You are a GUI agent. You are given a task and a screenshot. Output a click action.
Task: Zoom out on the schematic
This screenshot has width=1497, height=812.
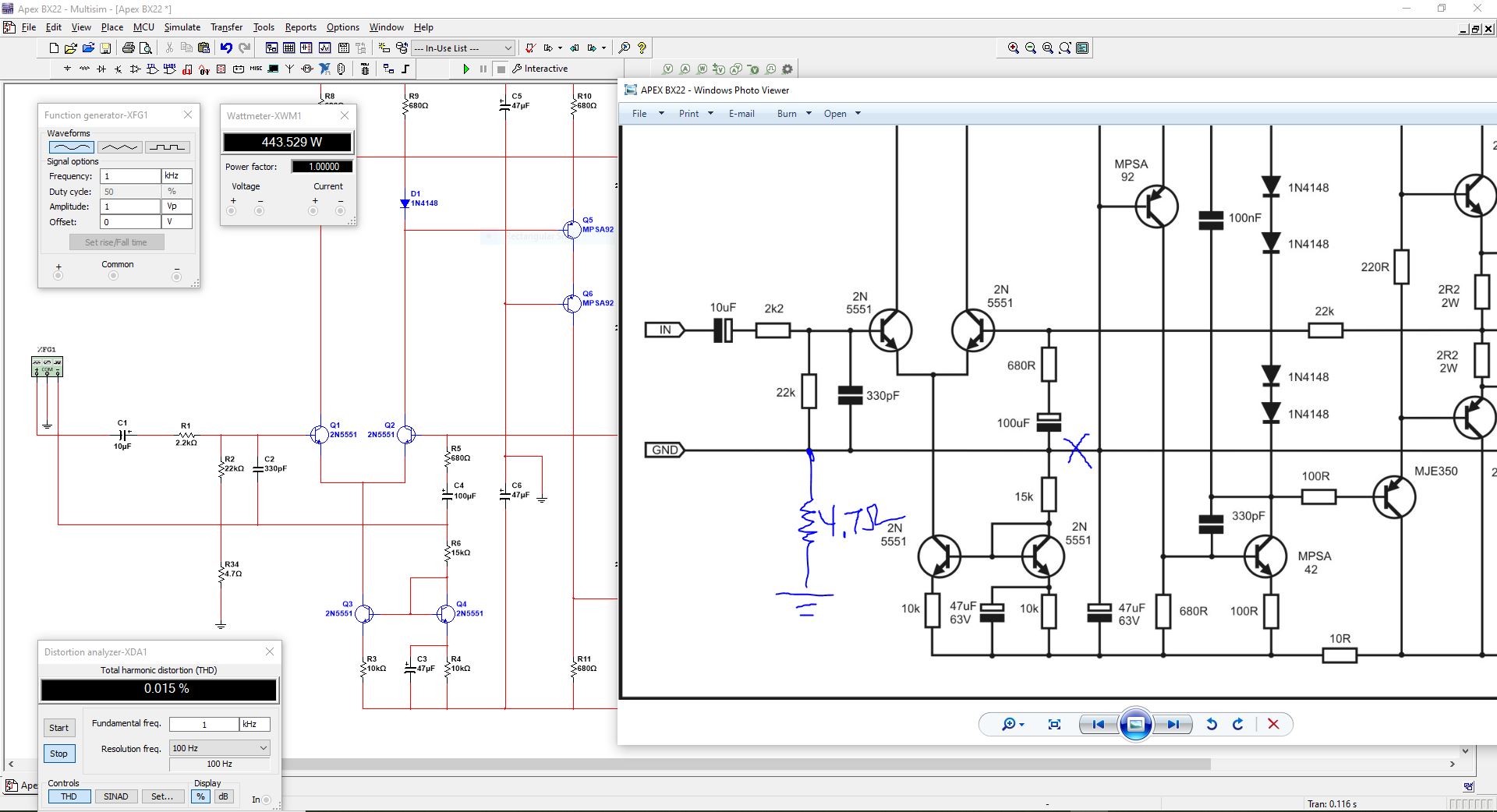[1031, 48]
